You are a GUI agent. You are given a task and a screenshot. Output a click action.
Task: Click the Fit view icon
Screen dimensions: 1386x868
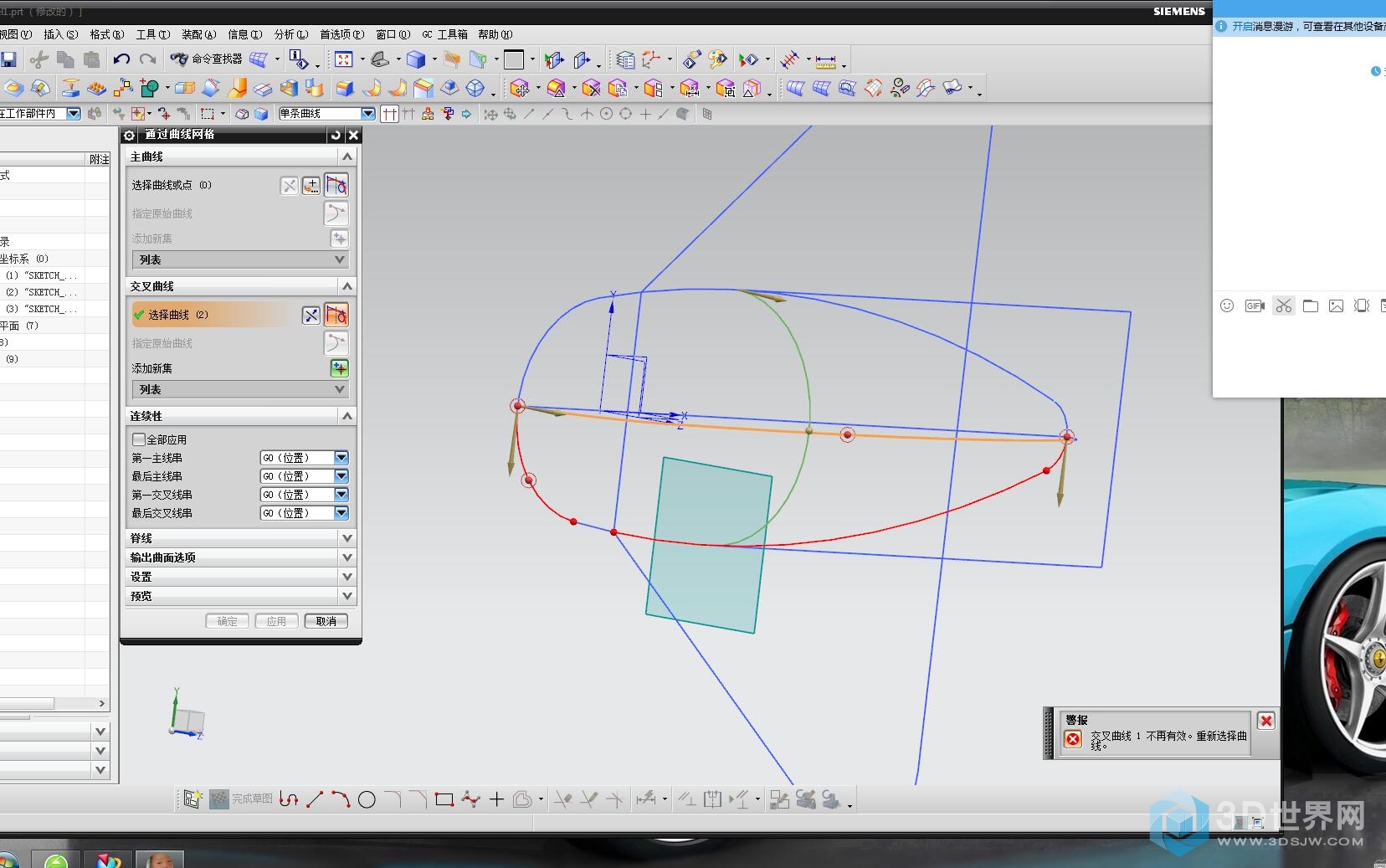[343, 59]
